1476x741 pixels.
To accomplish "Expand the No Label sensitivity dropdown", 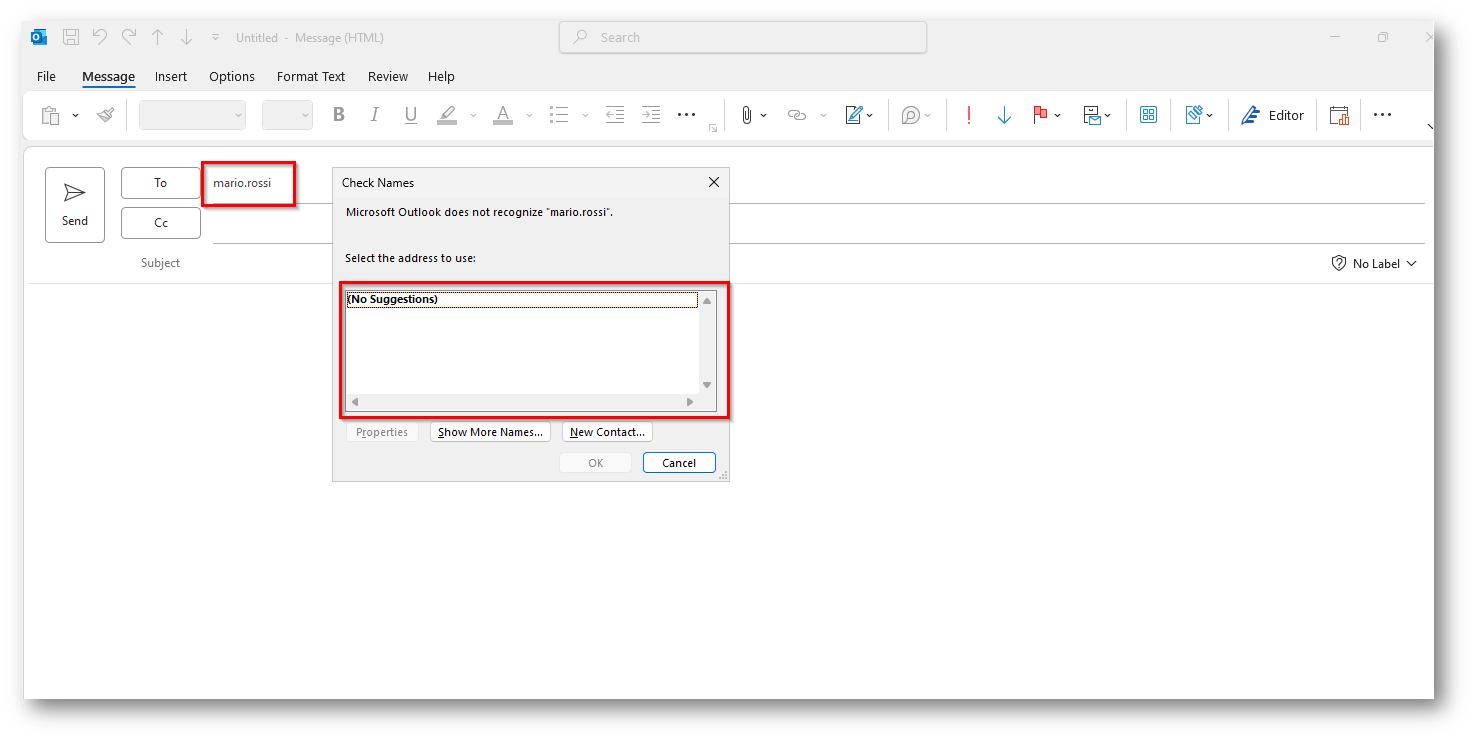I will (x=1374, y=263).
